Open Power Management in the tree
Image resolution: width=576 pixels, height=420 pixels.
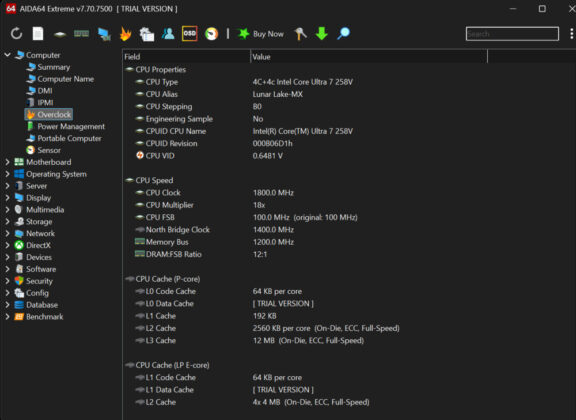71,126
